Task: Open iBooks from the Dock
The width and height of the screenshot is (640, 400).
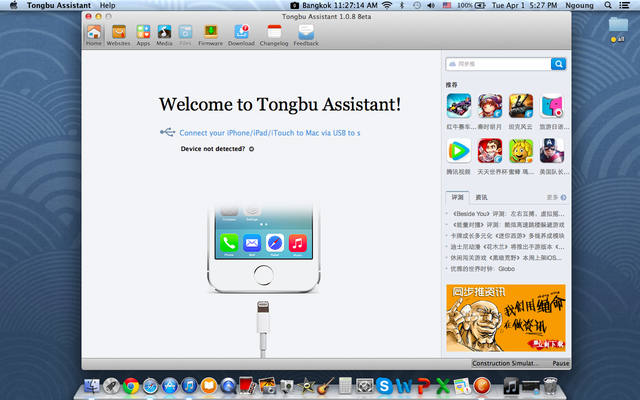Action: (209, 386)
